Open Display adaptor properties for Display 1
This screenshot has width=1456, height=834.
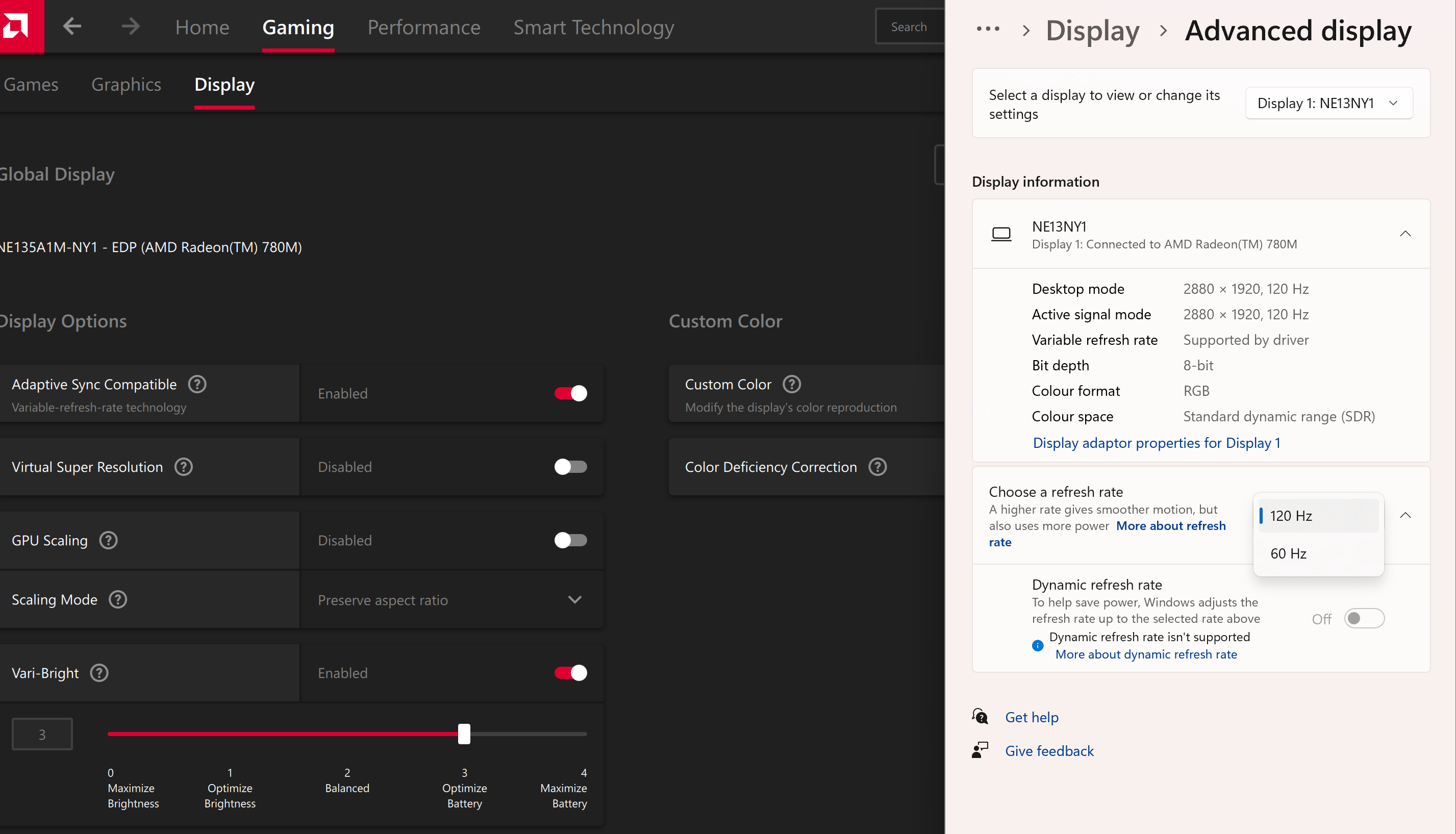[1156, 443]
